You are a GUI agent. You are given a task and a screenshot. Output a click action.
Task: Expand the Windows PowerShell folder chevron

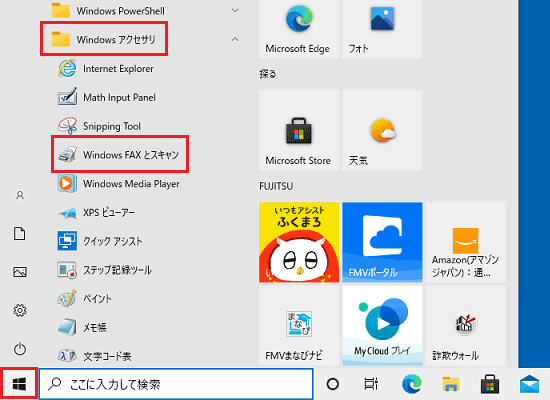pos(235,11)
